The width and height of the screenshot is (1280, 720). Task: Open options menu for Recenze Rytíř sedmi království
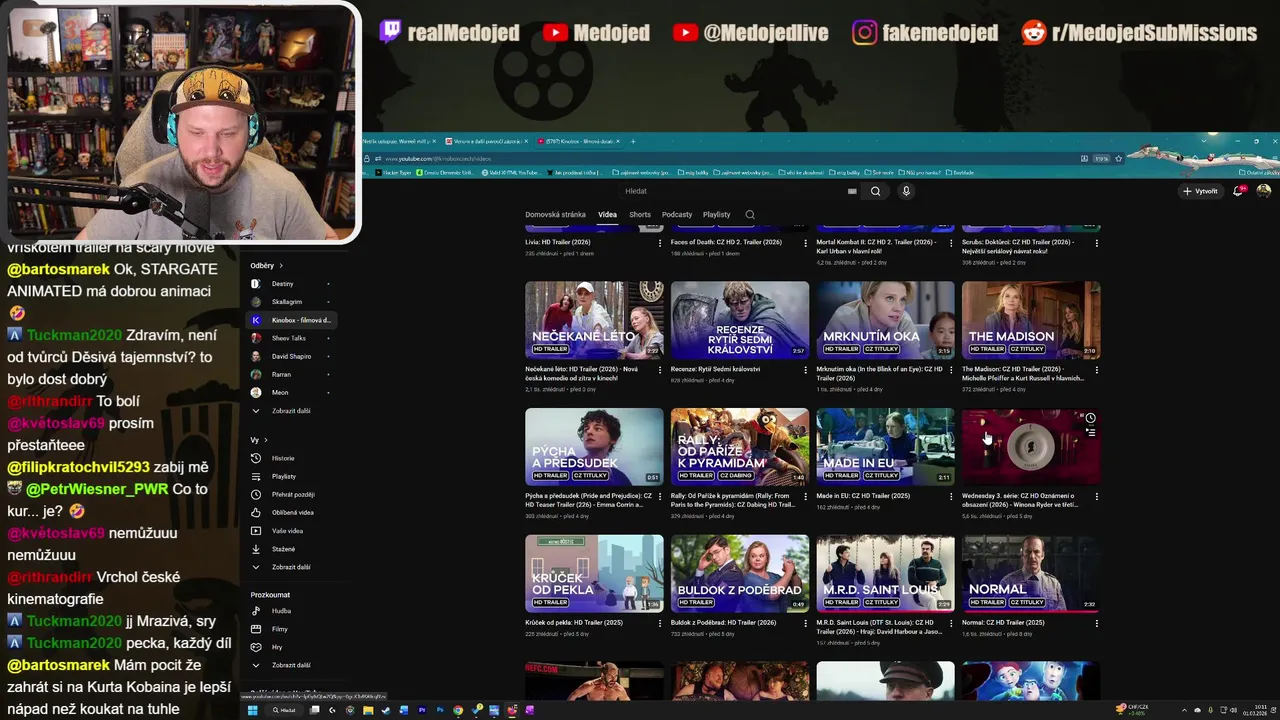pyautogui.click(x=805, y=370)
